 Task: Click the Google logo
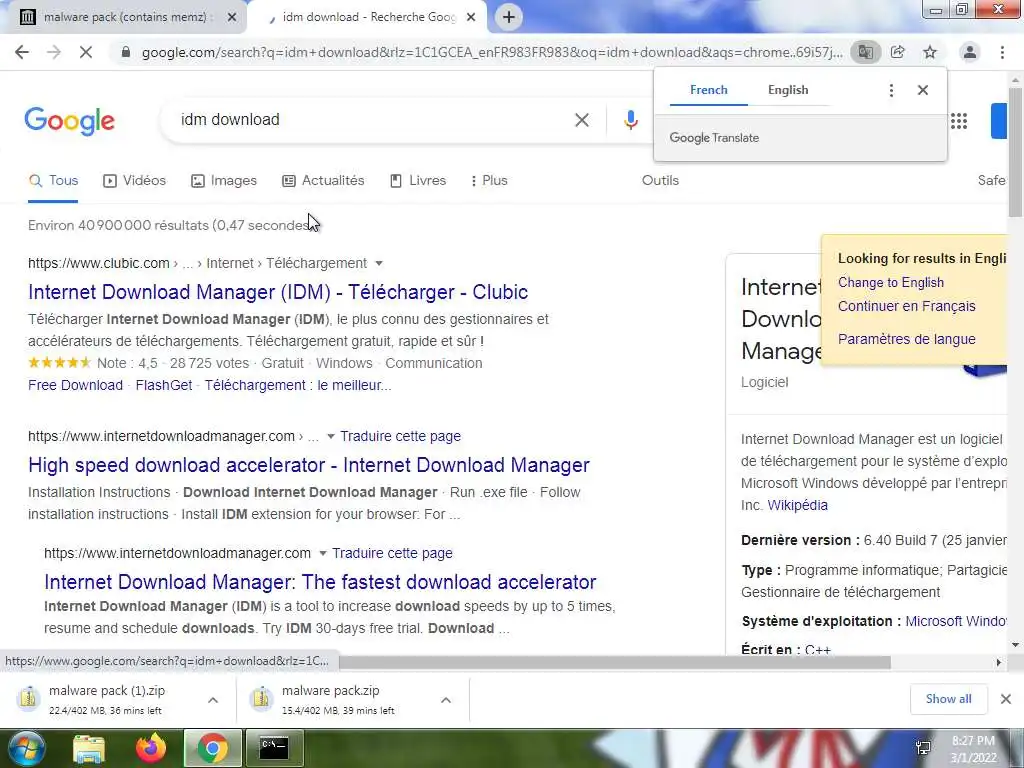(70, 121)
